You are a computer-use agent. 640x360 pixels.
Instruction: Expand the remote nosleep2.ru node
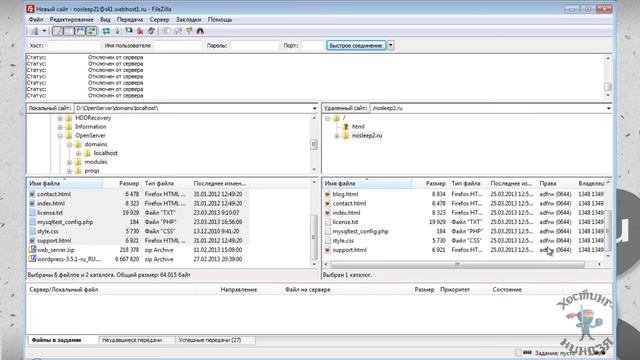tap(337, 136)
